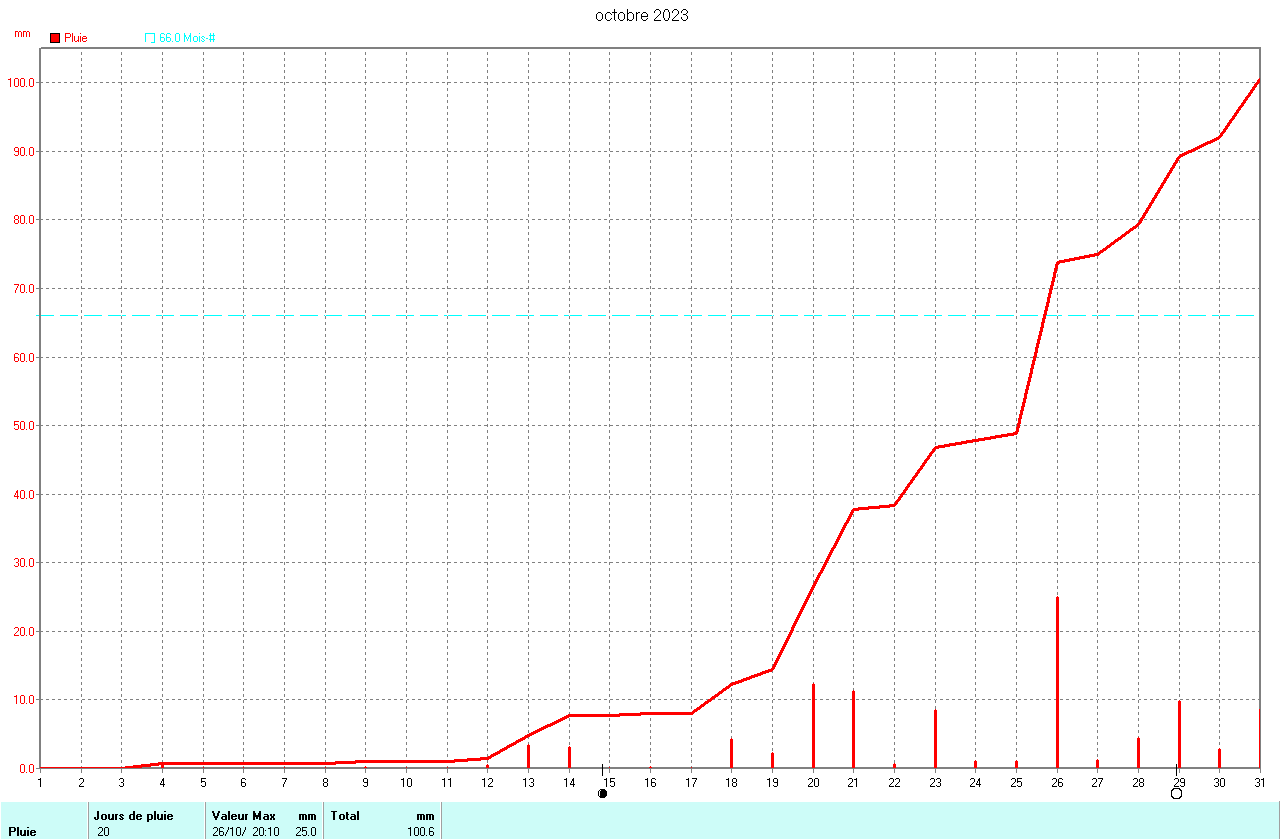Click day 26 on the x-axis
Viewport: 1280px width, 839px height.
point(1057,782)
